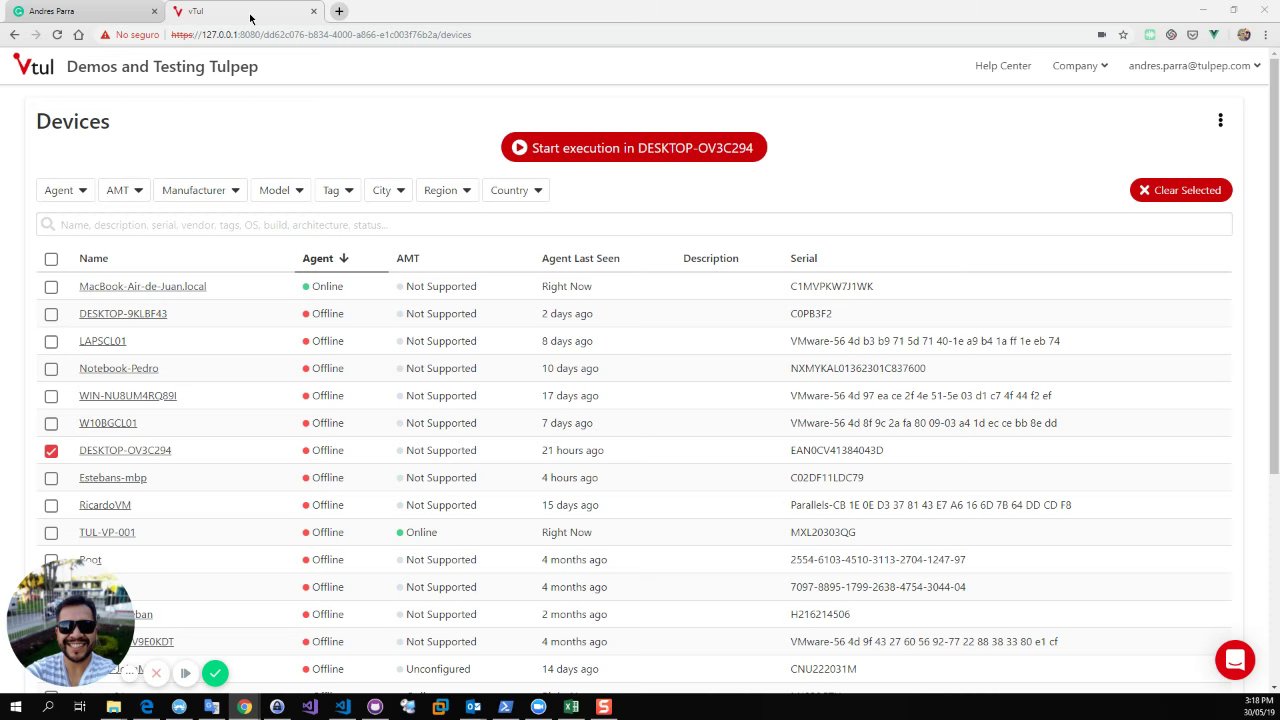Uncheck the DESKTOP-OV3C294 checkbox

[51, 451]
